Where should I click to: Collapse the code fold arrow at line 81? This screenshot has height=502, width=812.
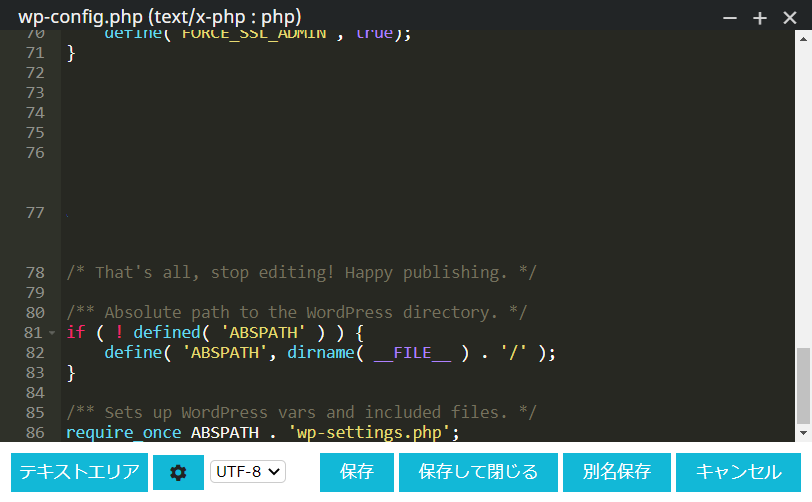point(52,333)
